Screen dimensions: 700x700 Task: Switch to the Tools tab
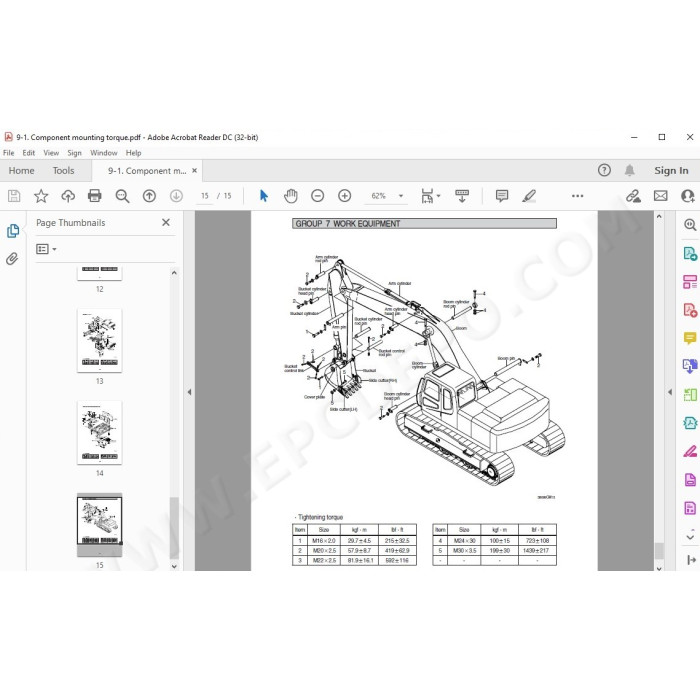pyautogui.click(x=63, y=171)
